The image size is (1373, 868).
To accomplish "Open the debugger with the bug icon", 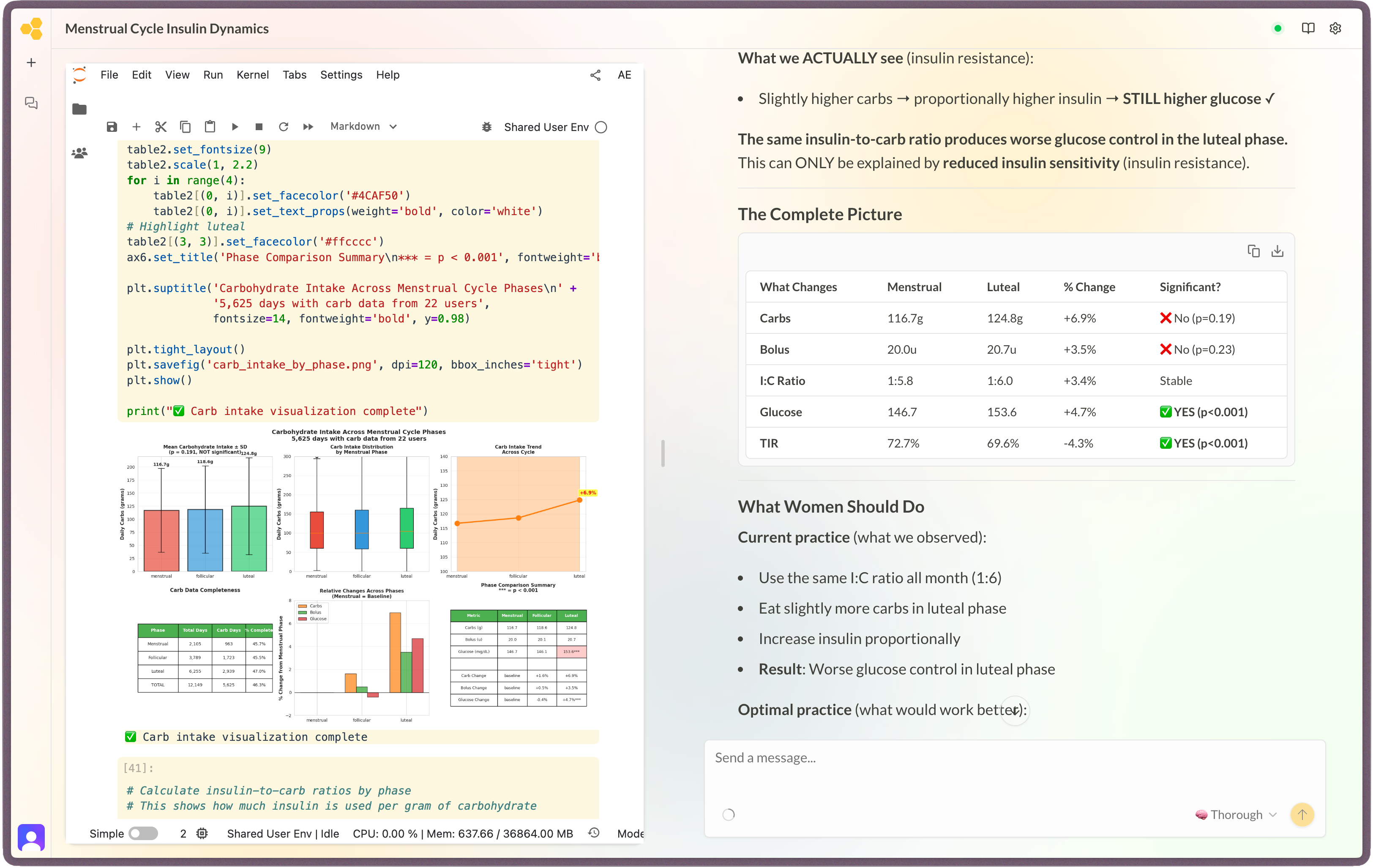I will pyautogui.click(x=486, y=127).
